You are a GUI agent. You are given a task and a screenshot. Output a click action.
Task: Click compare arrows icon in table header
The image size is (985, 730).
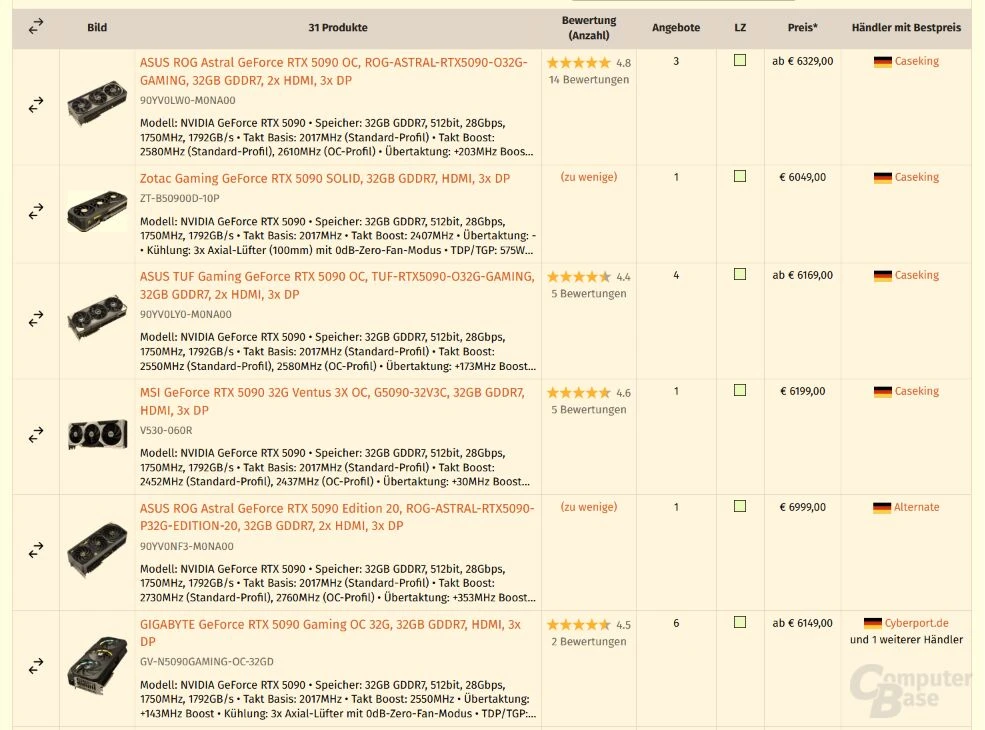point(36,26)
